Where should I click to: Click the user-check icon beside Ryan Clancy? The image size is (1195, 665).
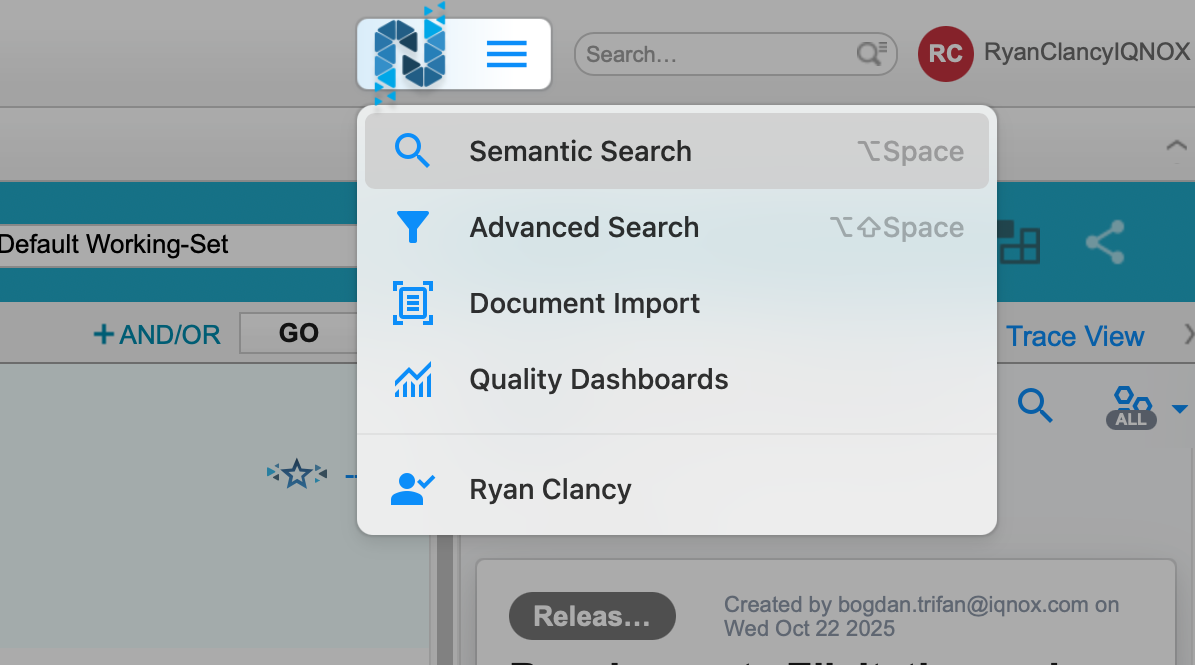click(x=412, y=489)
